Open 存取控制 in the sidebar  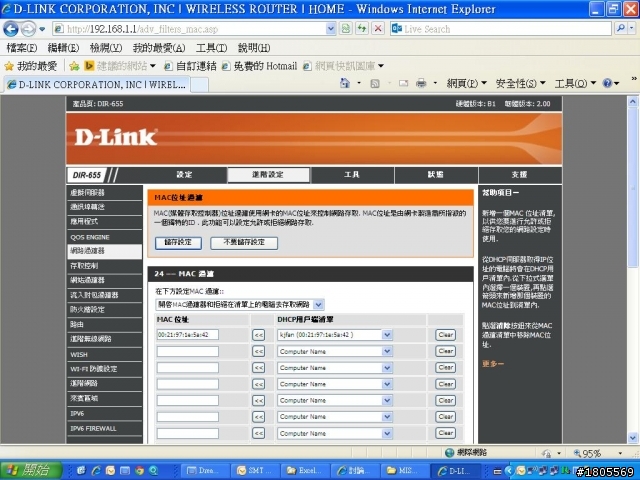[104, 266]
